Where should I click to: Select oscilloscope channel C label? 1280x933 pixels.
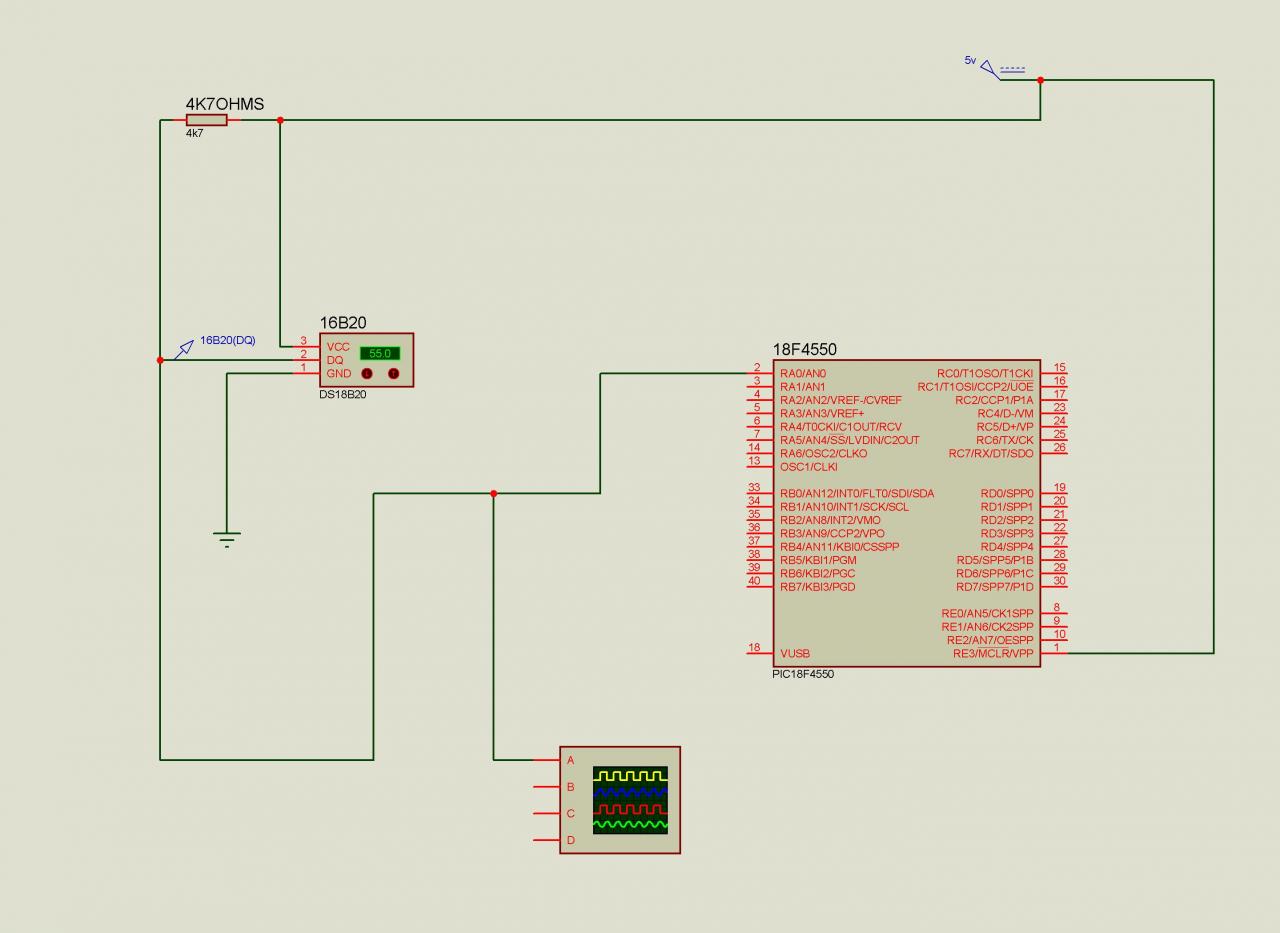pyautogui.click(x=571, y=813)
